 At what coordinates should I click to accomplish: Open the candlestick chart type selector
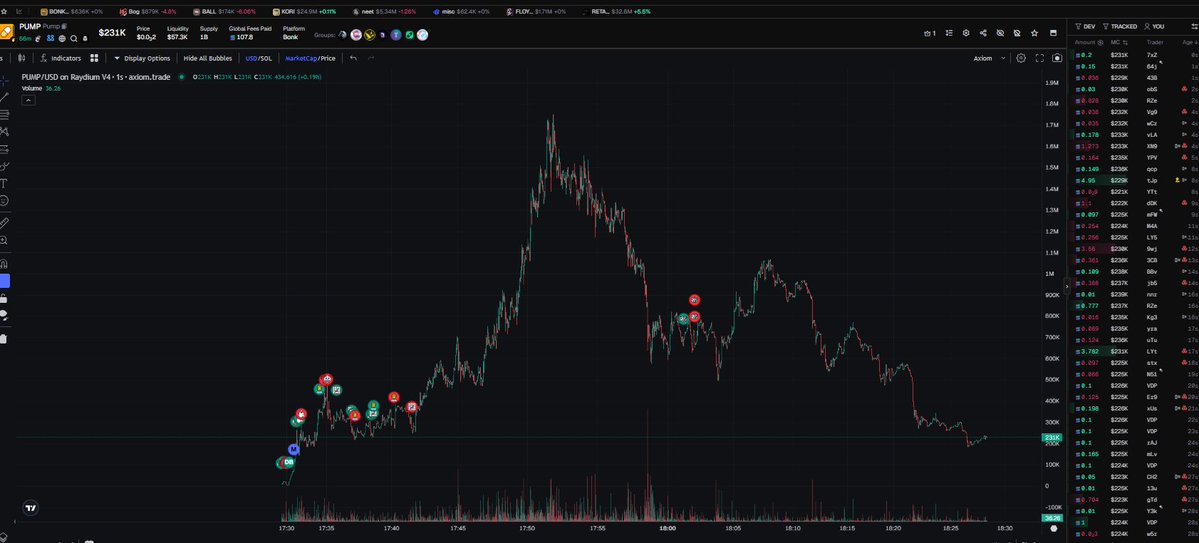(x=21, y=58)
